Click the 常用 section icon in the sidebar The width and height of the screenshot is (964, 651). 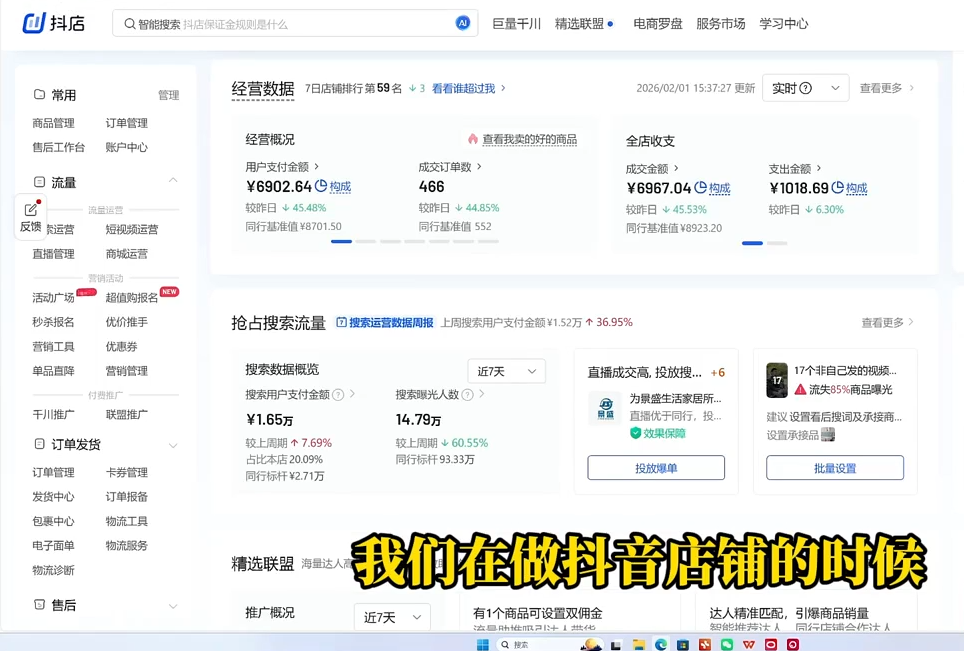pyautogui.click(x=41, y=95)
